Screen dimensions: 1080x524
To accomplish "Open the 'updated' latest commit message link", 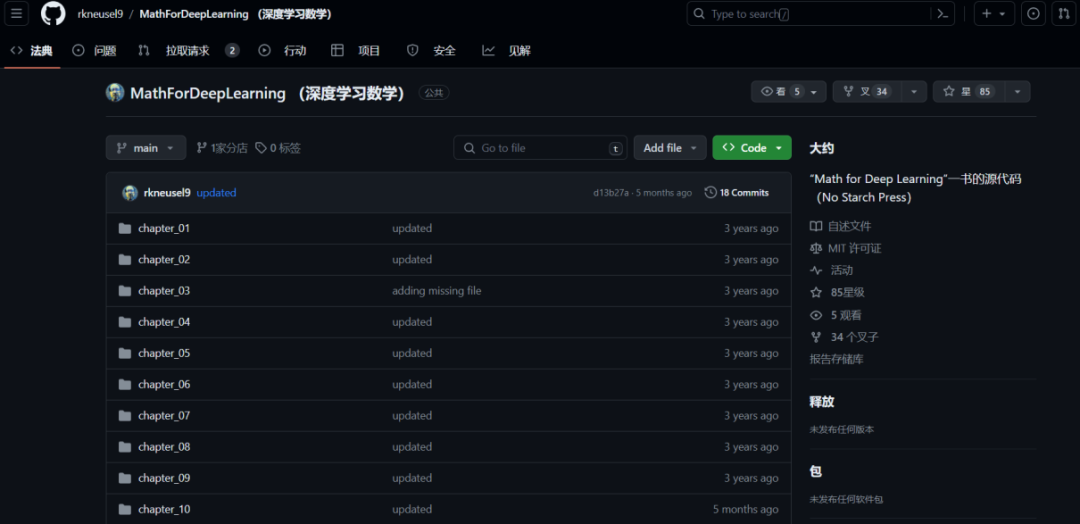I will 216,193.
